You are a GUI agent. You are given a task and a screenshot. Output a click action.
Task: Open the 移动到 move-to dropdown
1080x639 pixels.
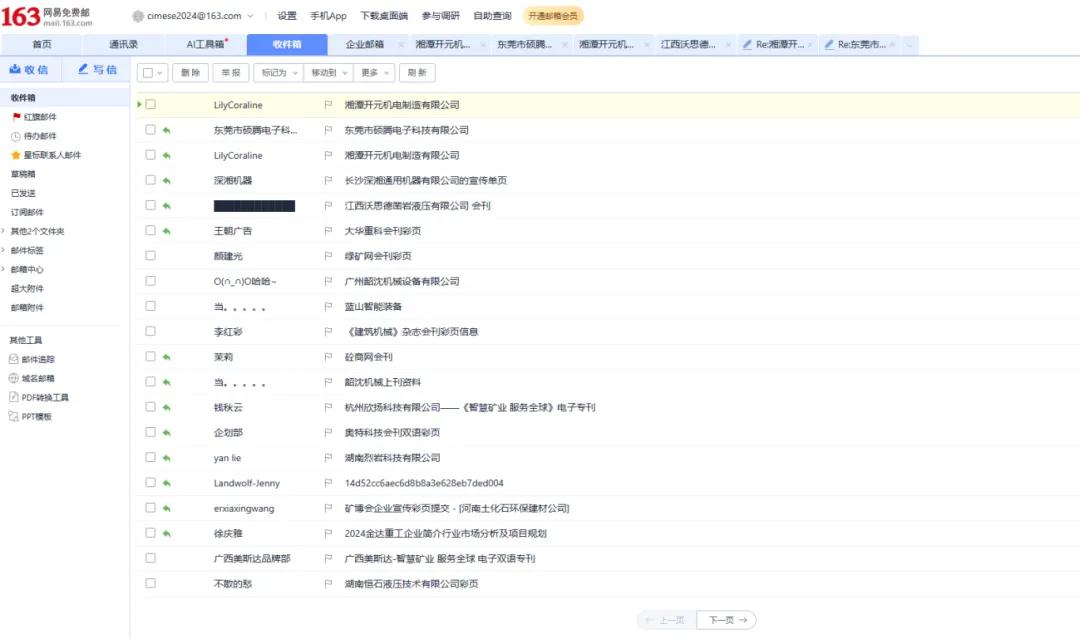tap(327, 72)
